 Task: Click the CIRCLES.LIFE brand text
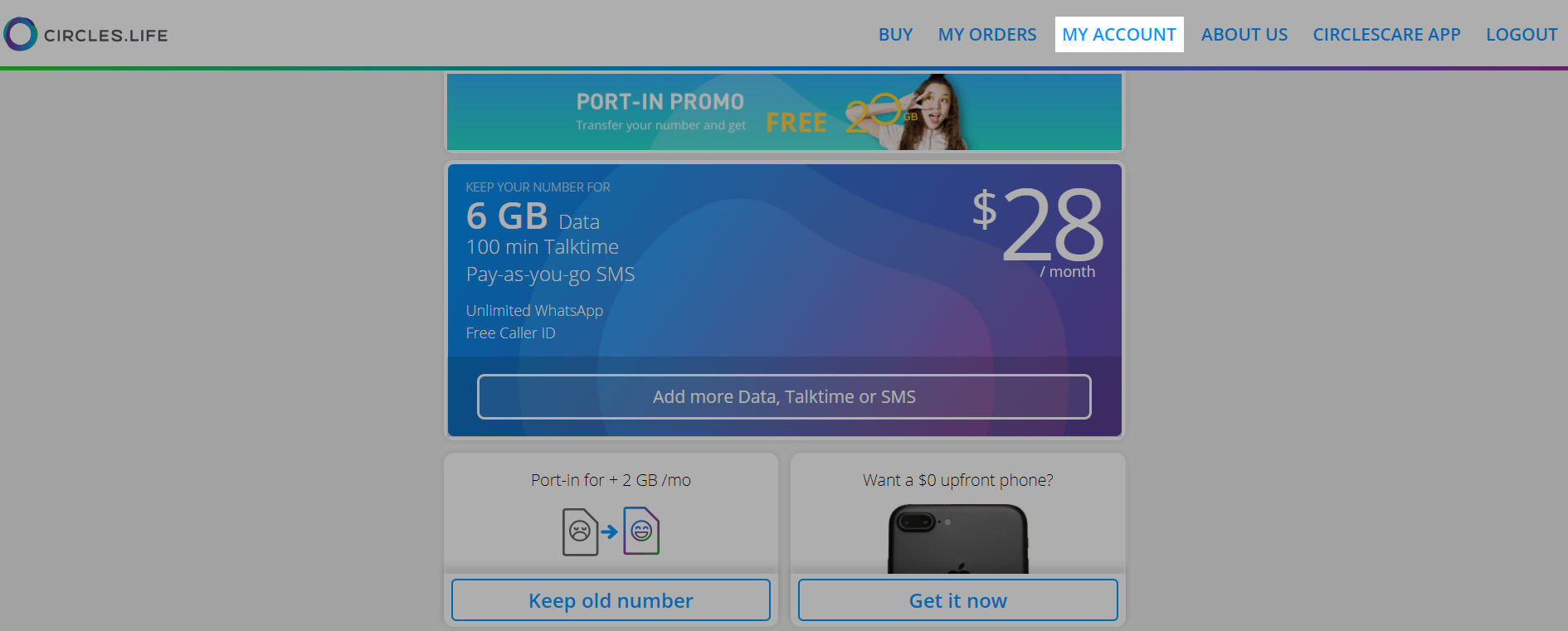click(105, 36)
